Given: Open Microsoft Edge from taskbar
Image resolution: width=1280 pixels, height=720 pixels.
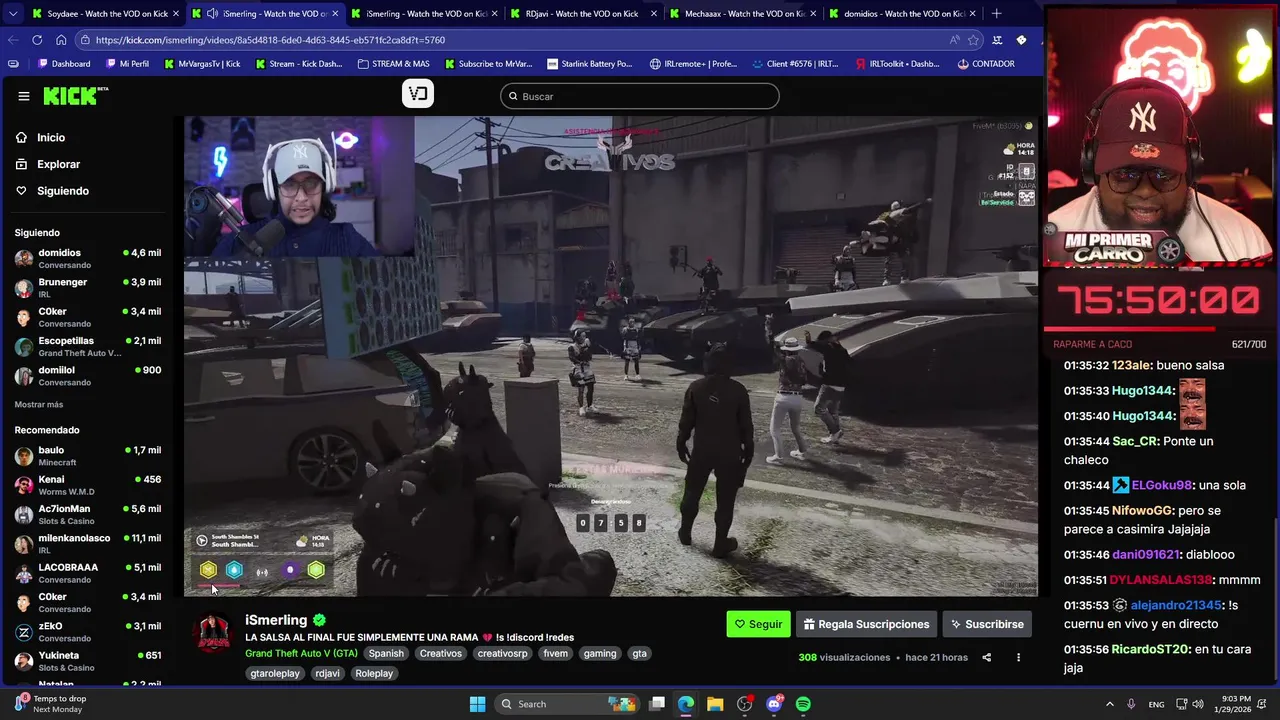Looking at the screenshot, I should point(686,704).
